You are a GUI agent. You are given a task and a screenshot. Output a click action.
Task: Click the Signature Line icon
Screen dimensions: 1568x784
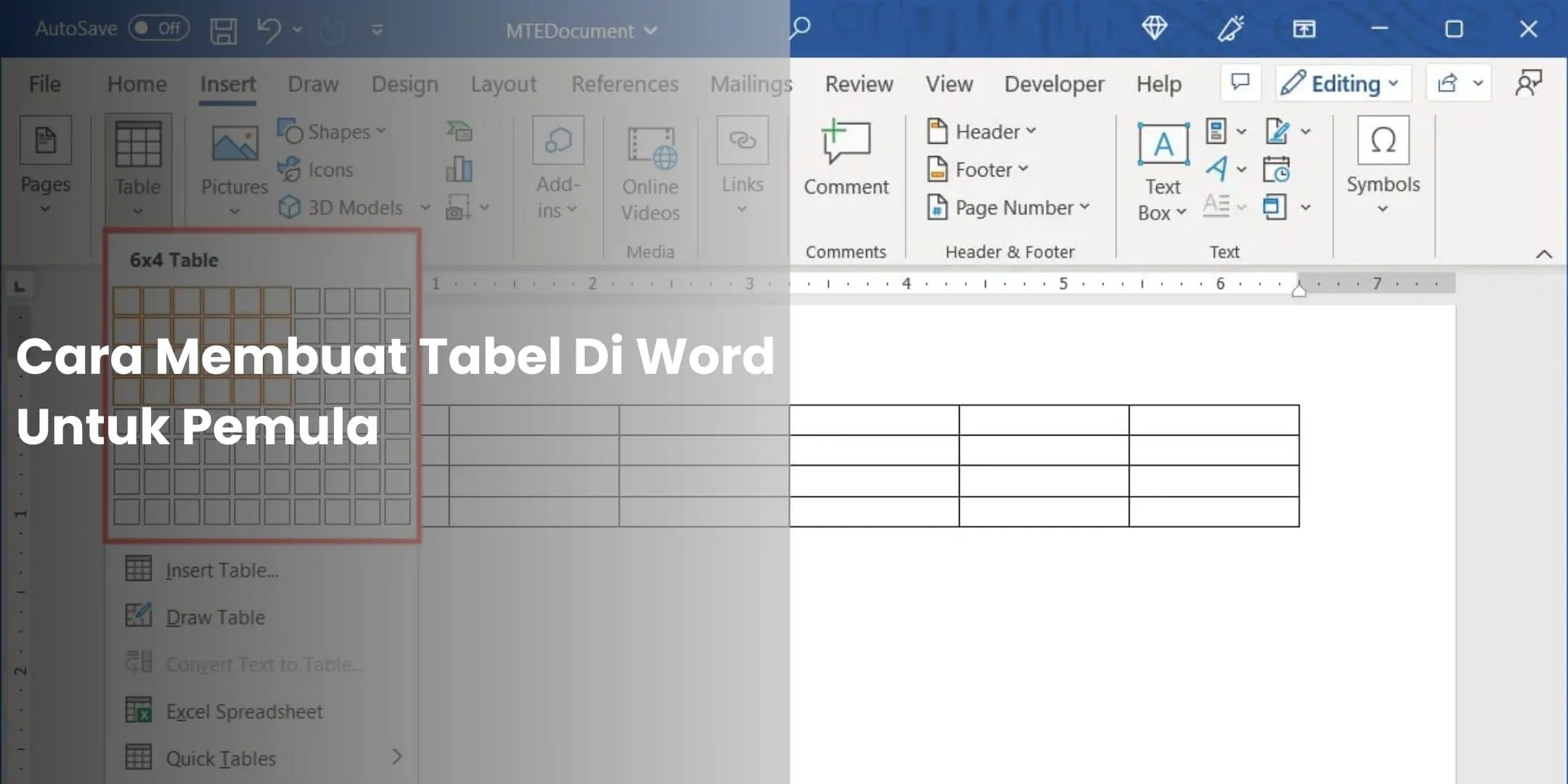pyautogui.click(x=1277, y=131)
